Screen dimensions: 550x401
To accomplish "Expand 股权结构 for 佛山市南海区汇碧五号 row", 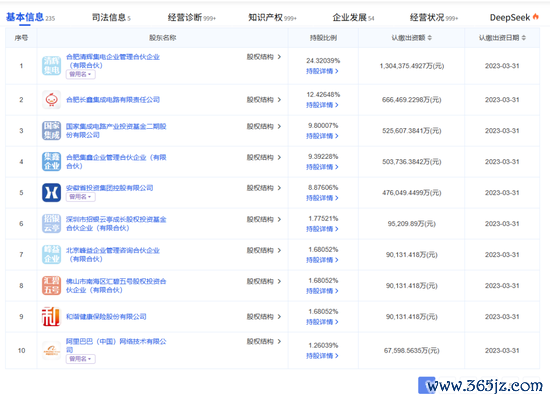I will point(264,281).
